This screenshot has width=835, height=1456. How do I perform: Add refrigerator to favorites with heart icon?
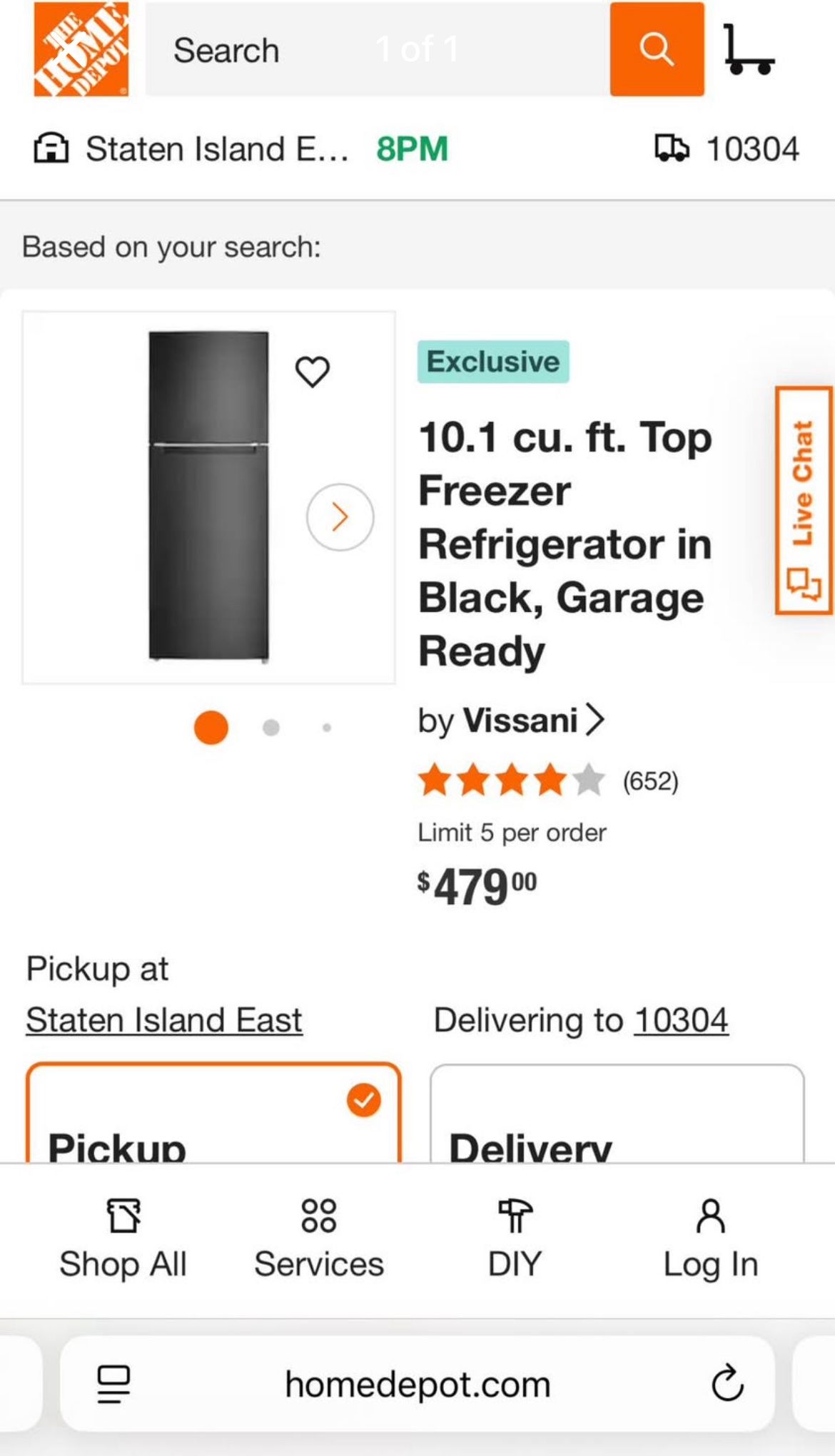coord(313,369)
